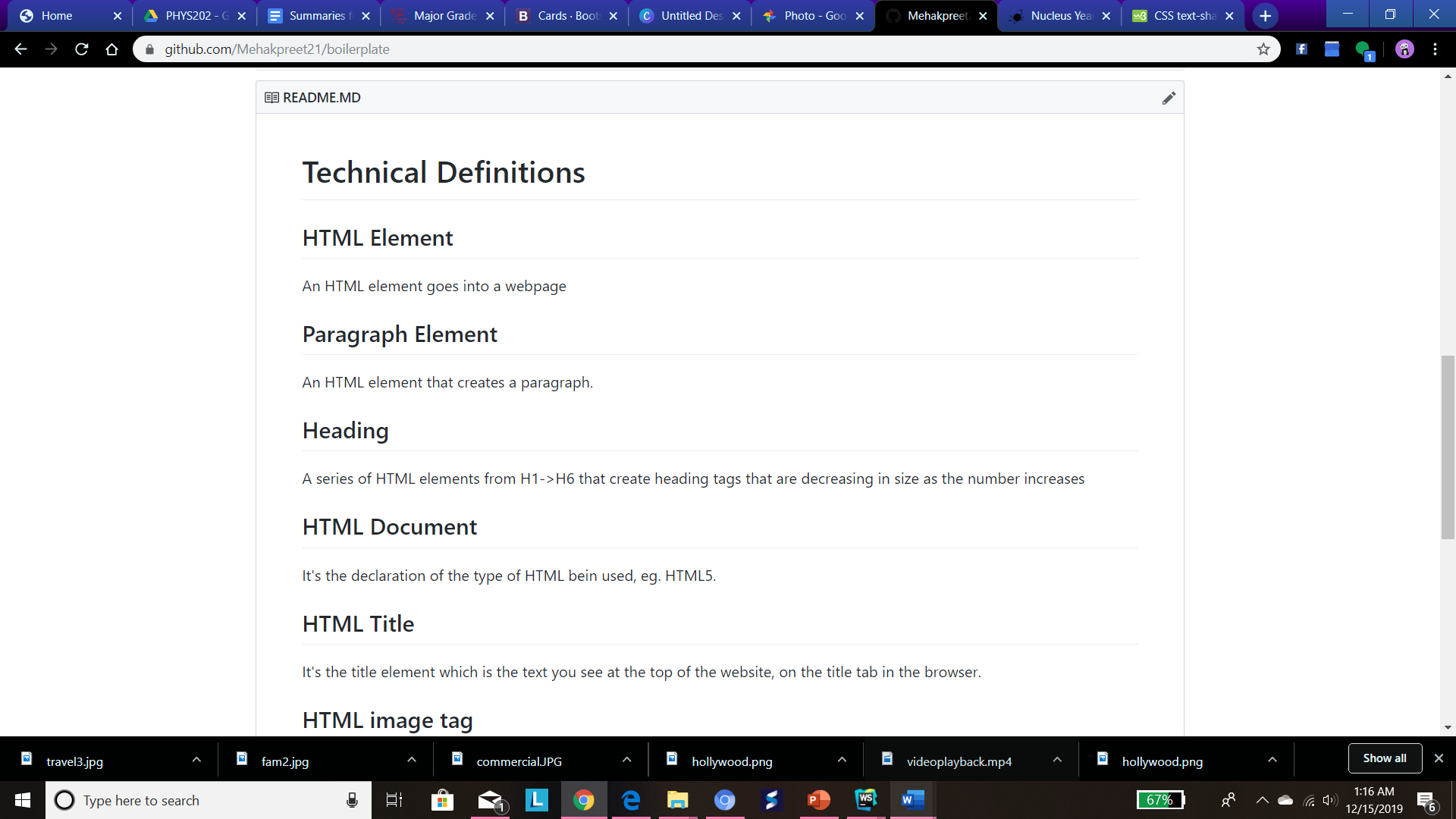This screenshot has width=1456, height=819.
Task: Expand options for videoplayback.mp4 download
Action: [x=1057, y=760]
